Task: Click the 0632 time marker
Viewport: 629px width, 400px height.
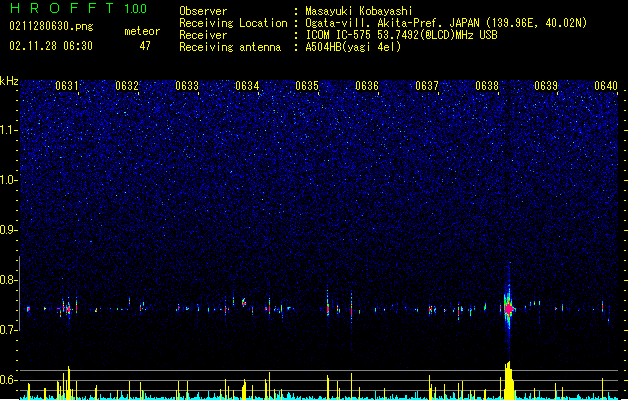Action: point(127,86)
